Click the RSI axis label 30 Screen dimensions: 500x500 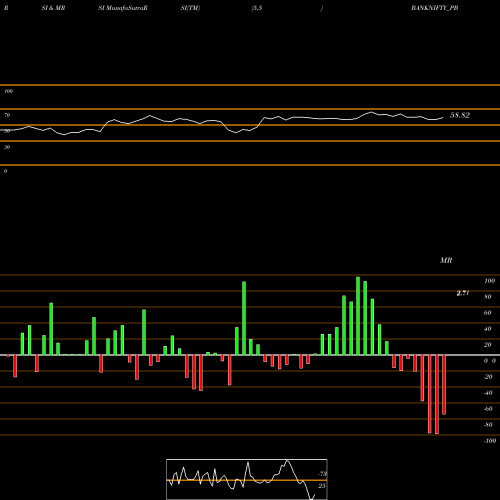point(7,147)
